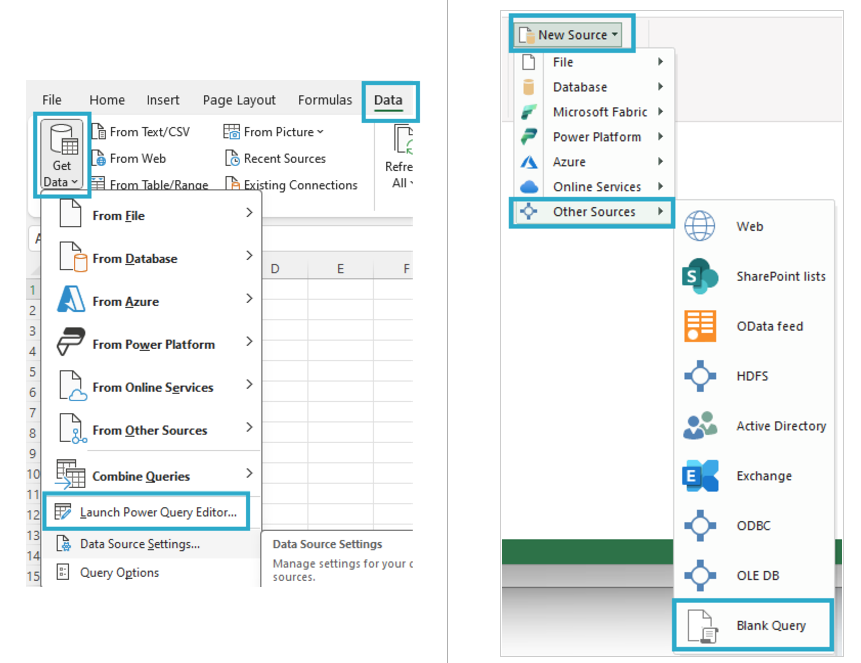Select the Azure entry in New Source menu

[x=594, y=161]
